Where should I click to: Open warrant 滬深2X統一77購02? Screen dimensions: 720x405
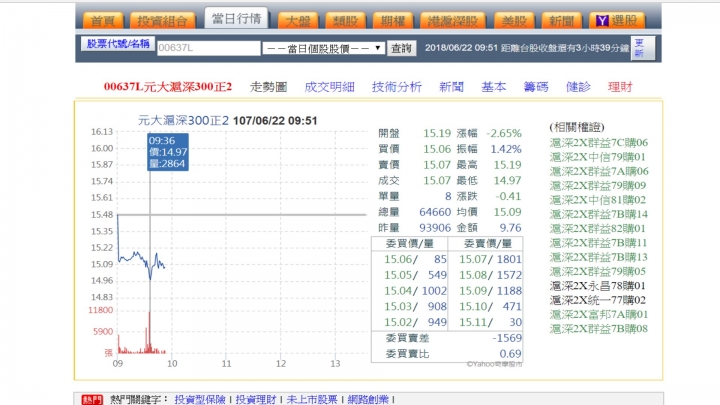pos(598,300)
